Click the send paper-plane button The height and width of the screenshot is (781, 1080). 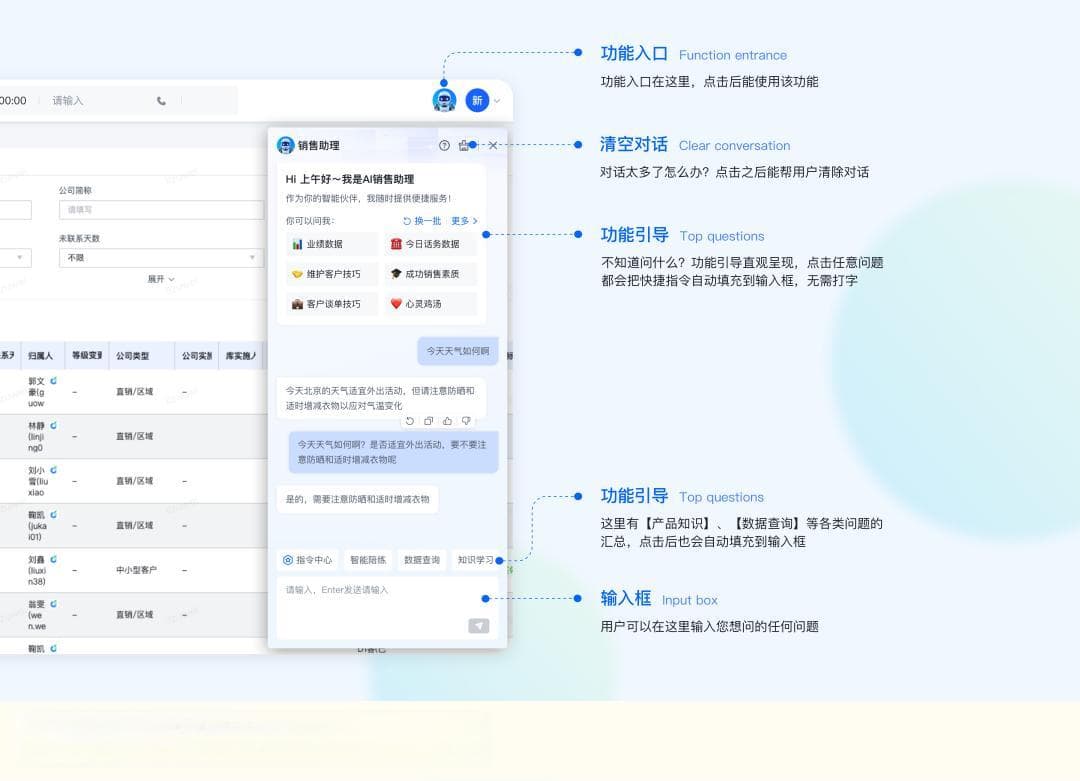point(479,625)
